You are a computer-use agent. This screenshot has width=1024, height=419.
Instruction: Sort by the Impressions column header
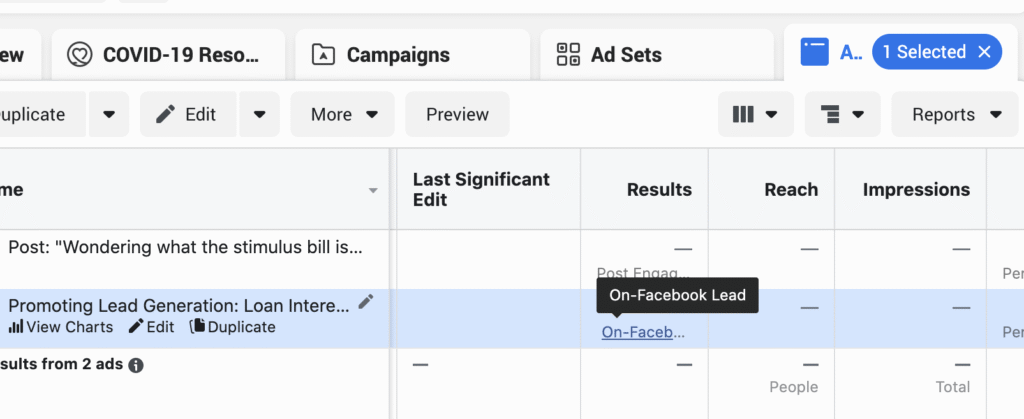click(916, 189)
